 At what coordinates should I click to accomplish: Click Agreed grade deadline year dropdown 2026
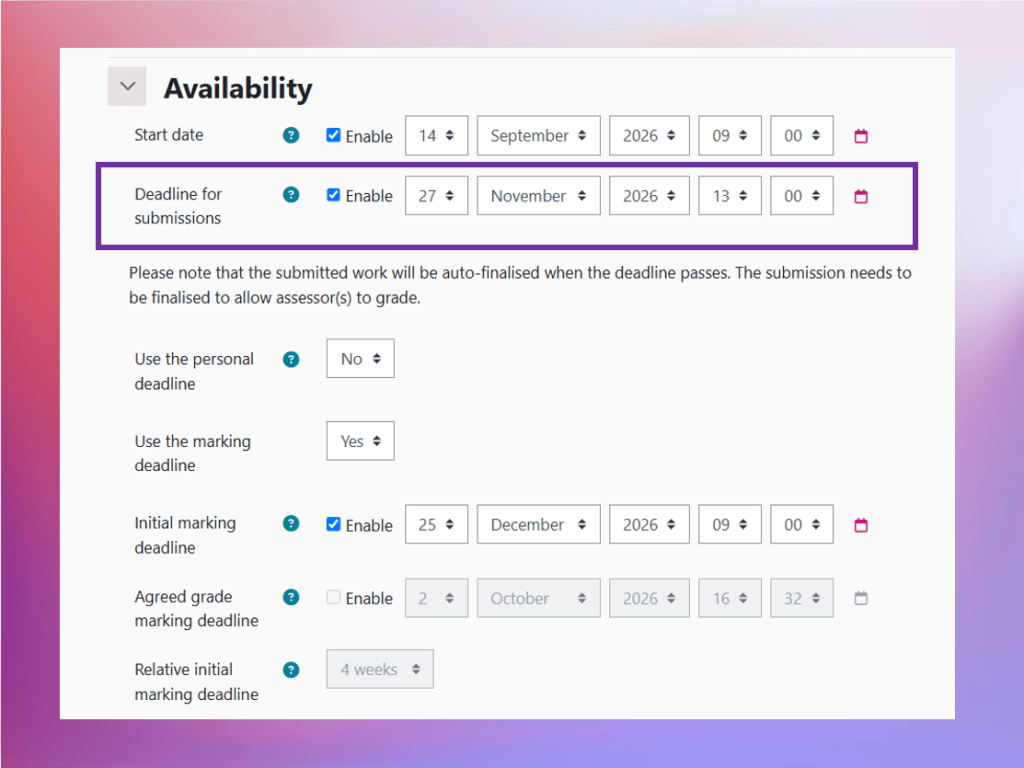point(649,598)
